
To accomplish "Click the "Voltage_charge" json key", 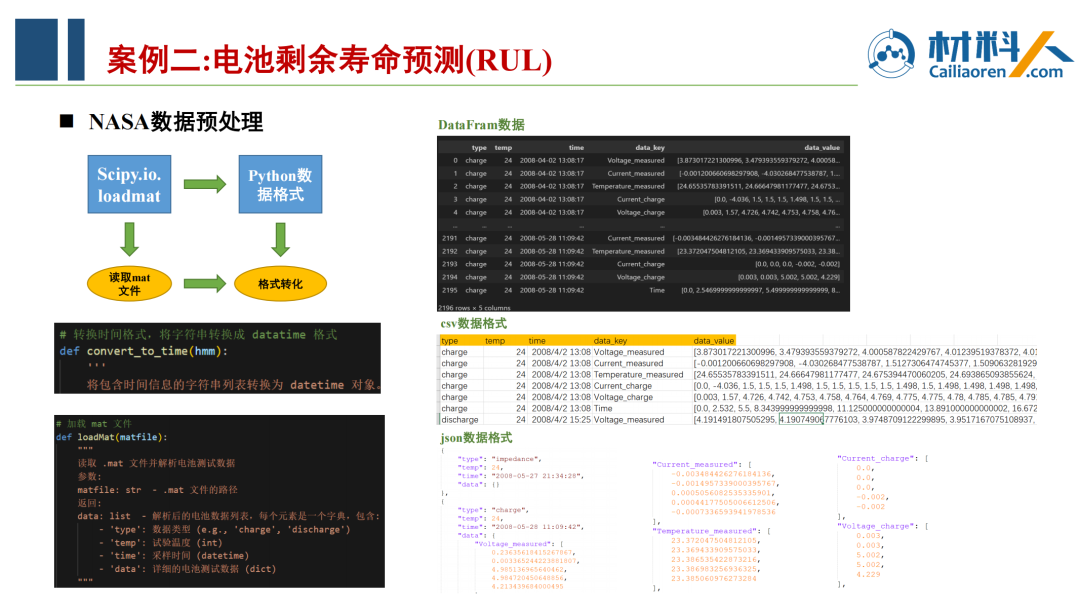I will tap(877, 525).
